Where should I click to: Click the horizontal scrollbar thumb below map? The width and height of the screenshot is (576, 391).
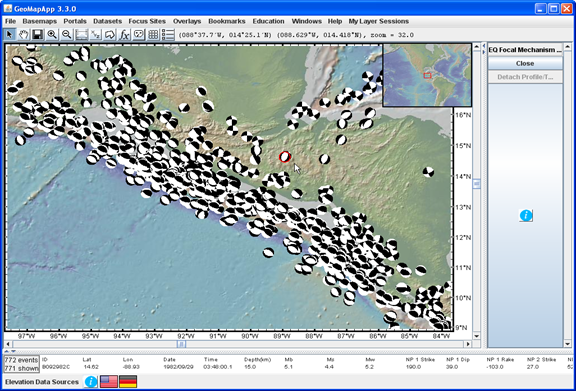(181, 344)
